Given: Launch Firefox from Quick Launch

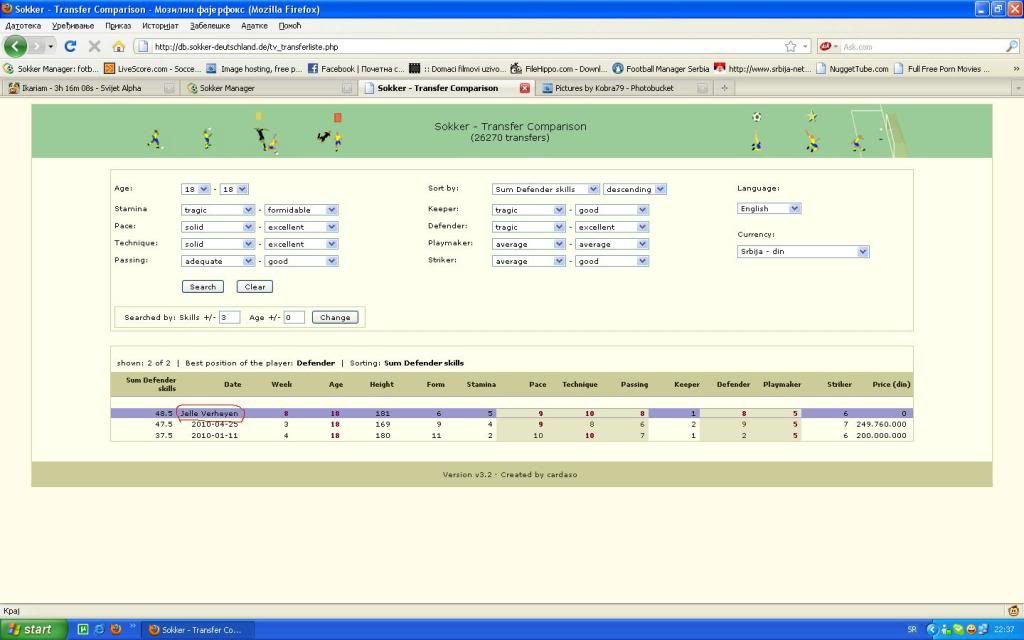Looking at the screenshot, I should [116, 630].
